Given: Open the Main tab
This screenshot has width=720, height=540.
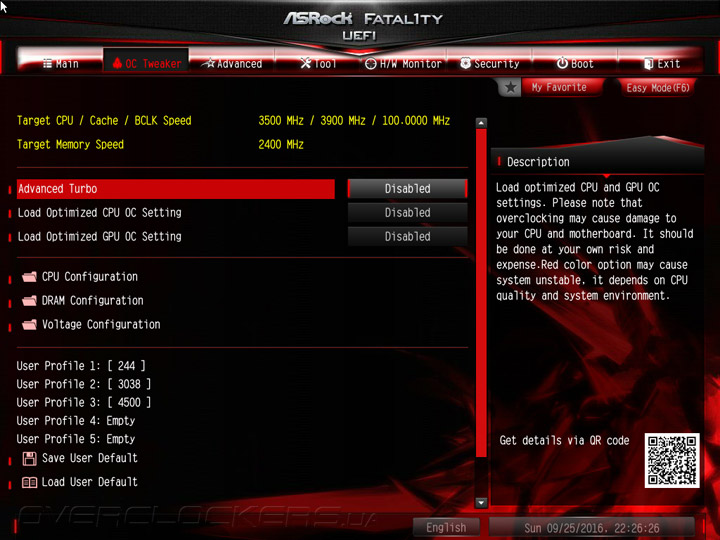Looking at the screenshot, I should (x=61, y=63).
